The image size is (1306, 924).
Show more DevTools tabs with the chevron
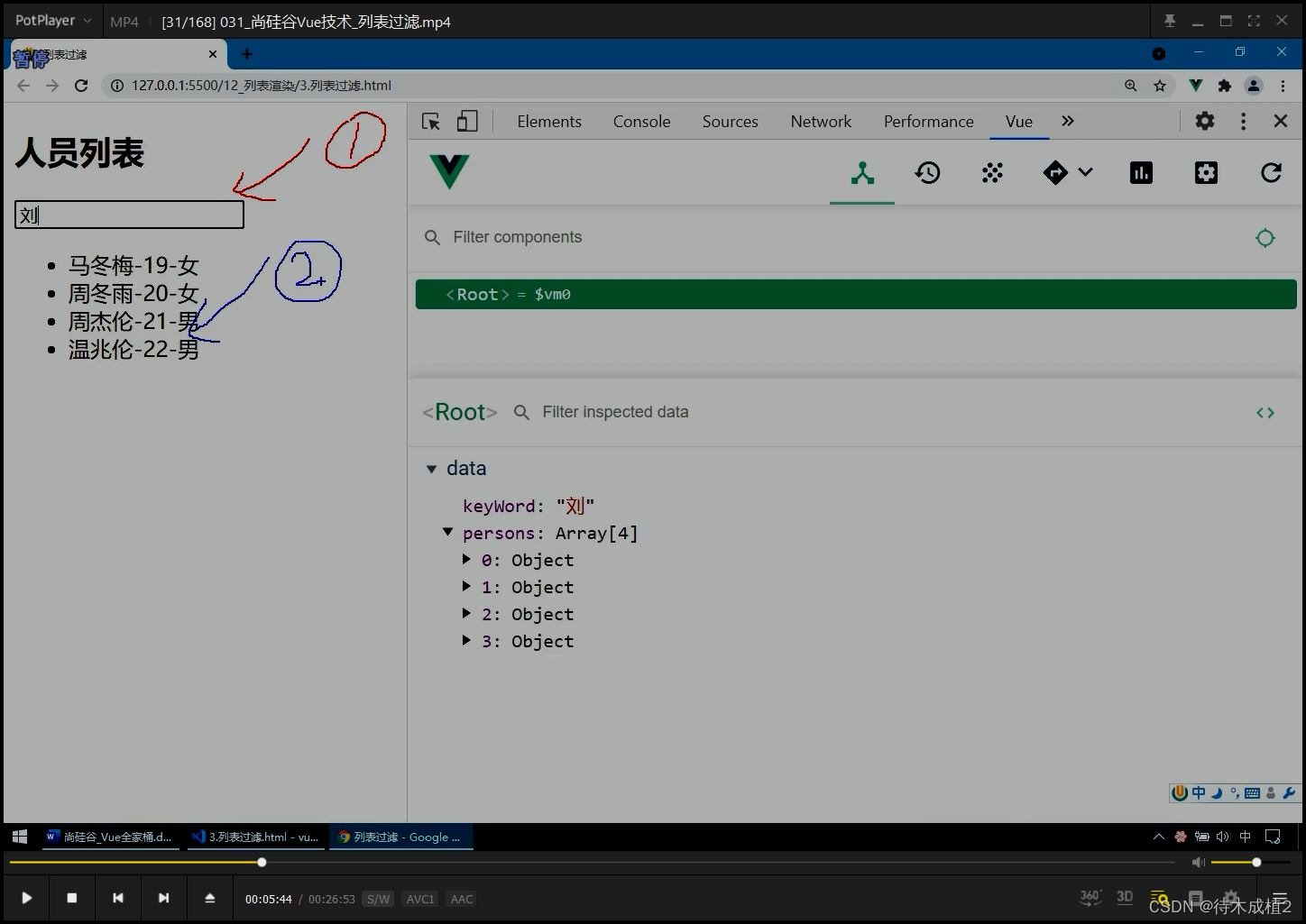point(1068,121)
